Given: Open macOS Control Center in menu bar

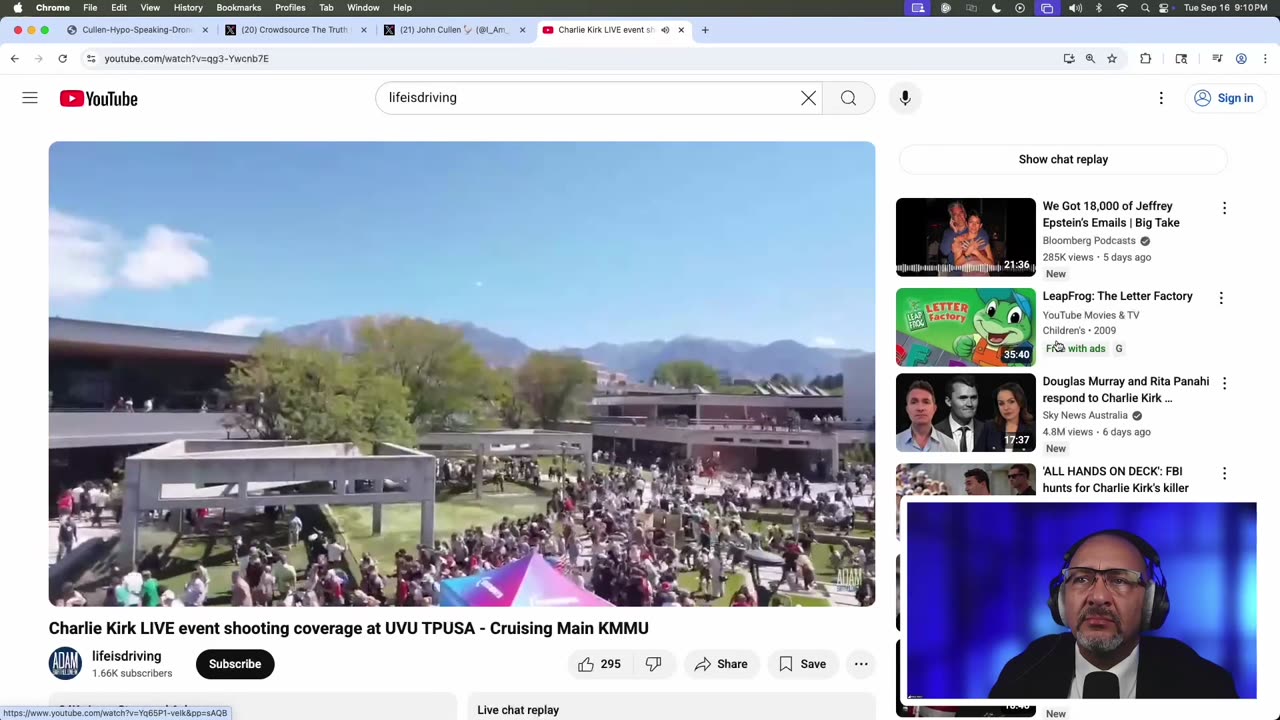Looking at the screenshot, I should [x=1164, y=8].
